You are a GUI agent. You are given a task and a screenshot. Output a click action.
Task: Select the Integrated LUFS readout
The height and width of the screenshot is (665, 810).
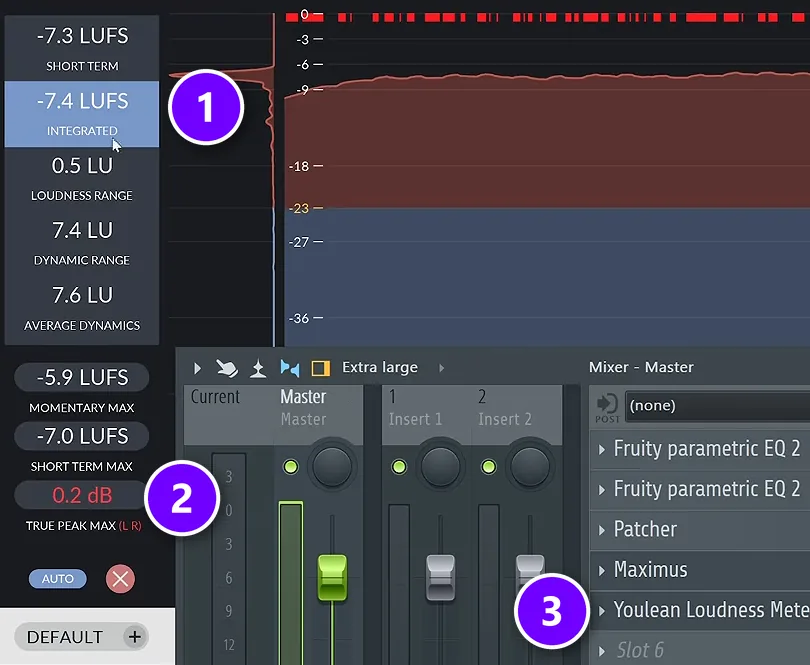(x=82, y=114)
